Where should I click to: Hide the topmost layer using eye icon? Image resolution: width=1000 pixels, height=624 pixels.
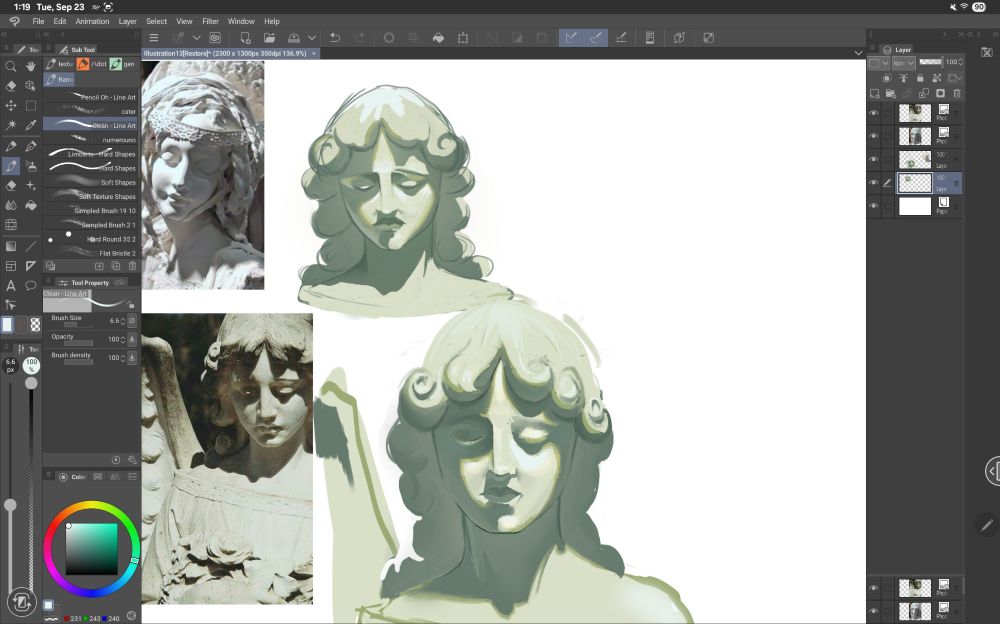[x=873, y=113]
